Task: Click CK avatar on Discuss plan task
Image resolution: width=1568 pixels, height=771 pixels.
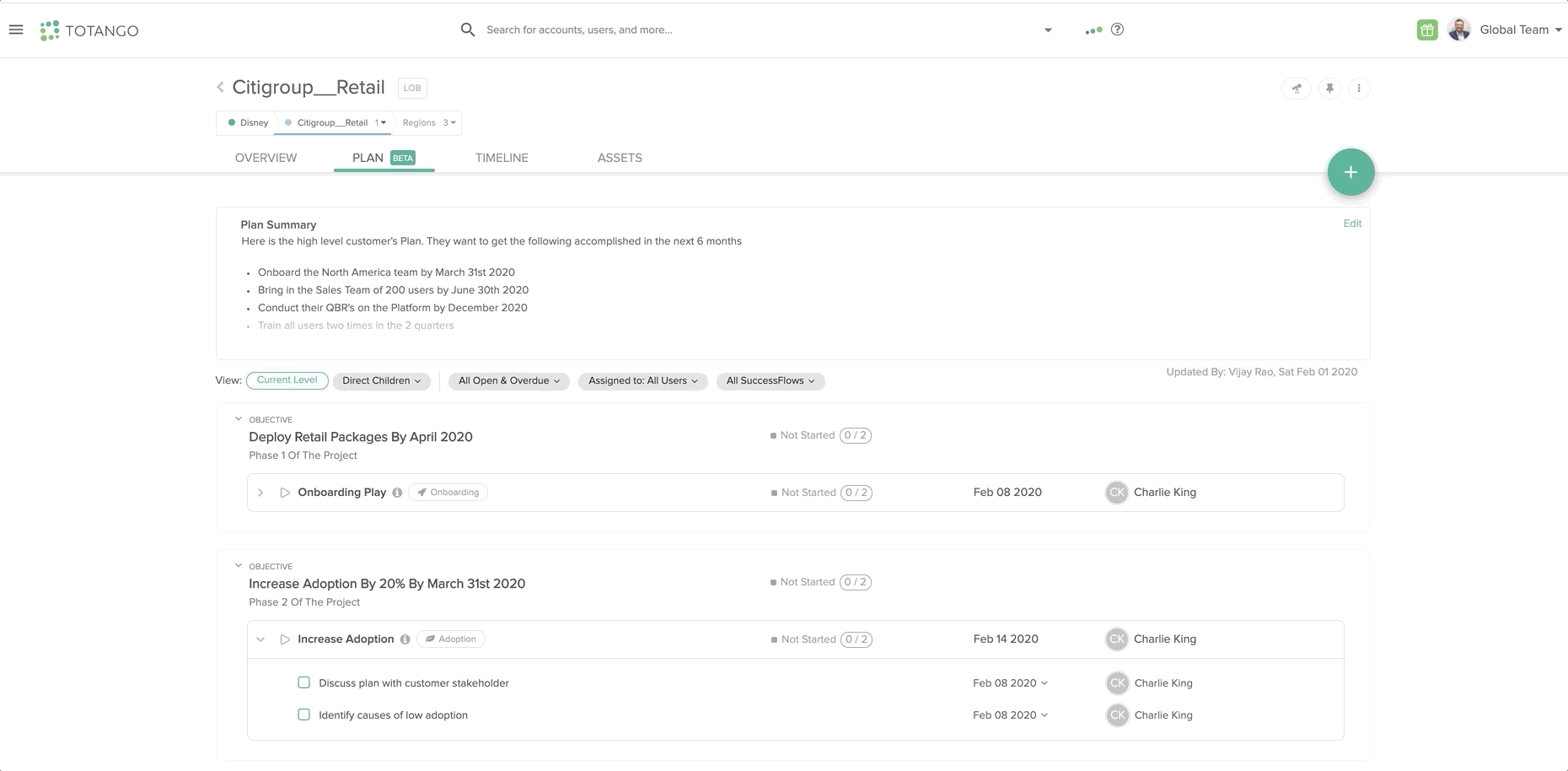Action: (x=1117, y=683)
